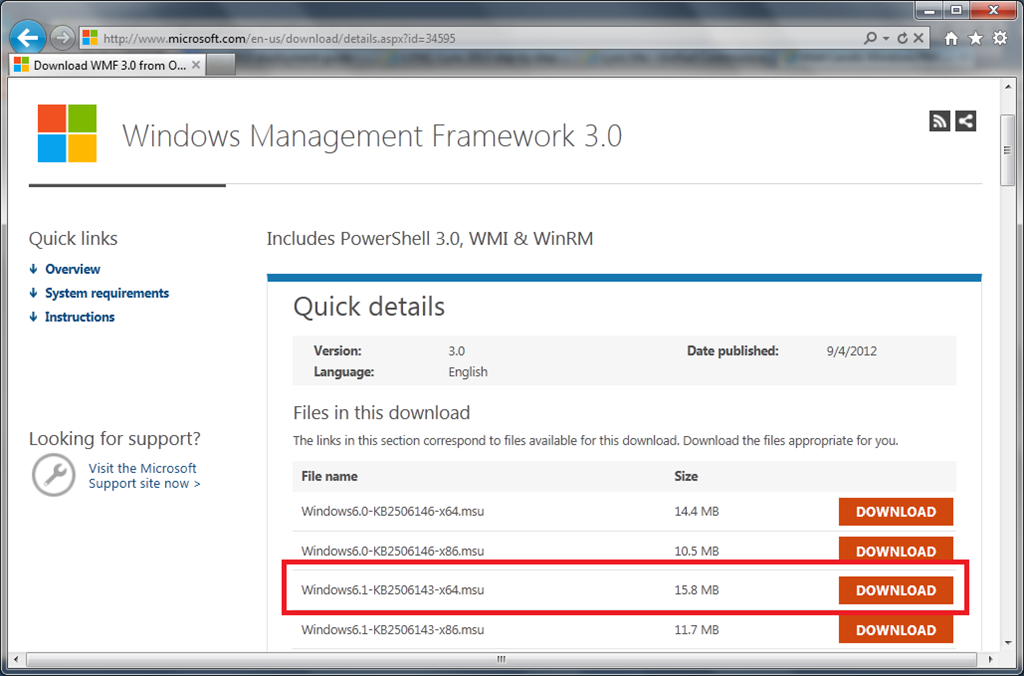1024x676 pixels.
Task: Download Windows6.0-KB2506146-x86.msu
Action: coord(895,551)
